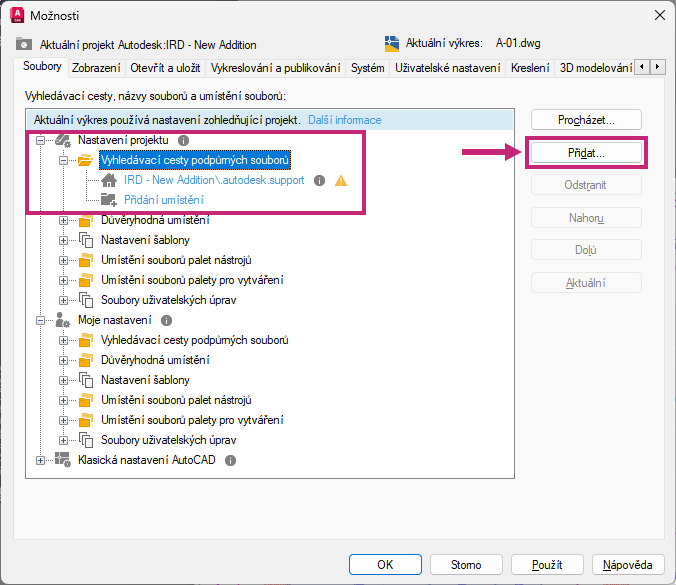Click the files icon of Nastavení šablony under project settings
The height and width of the screenshot is (585, 676).
(86, 240)
